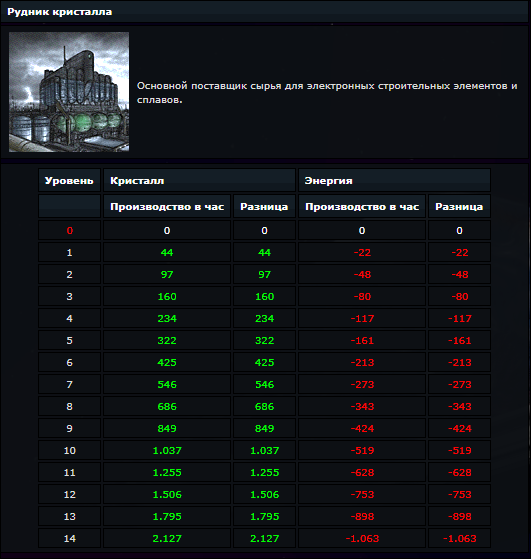The width and height of the screenshot is (531, 559).
Task: Select the level 11 cell in Уровень column
Action: tap(69, 473)
